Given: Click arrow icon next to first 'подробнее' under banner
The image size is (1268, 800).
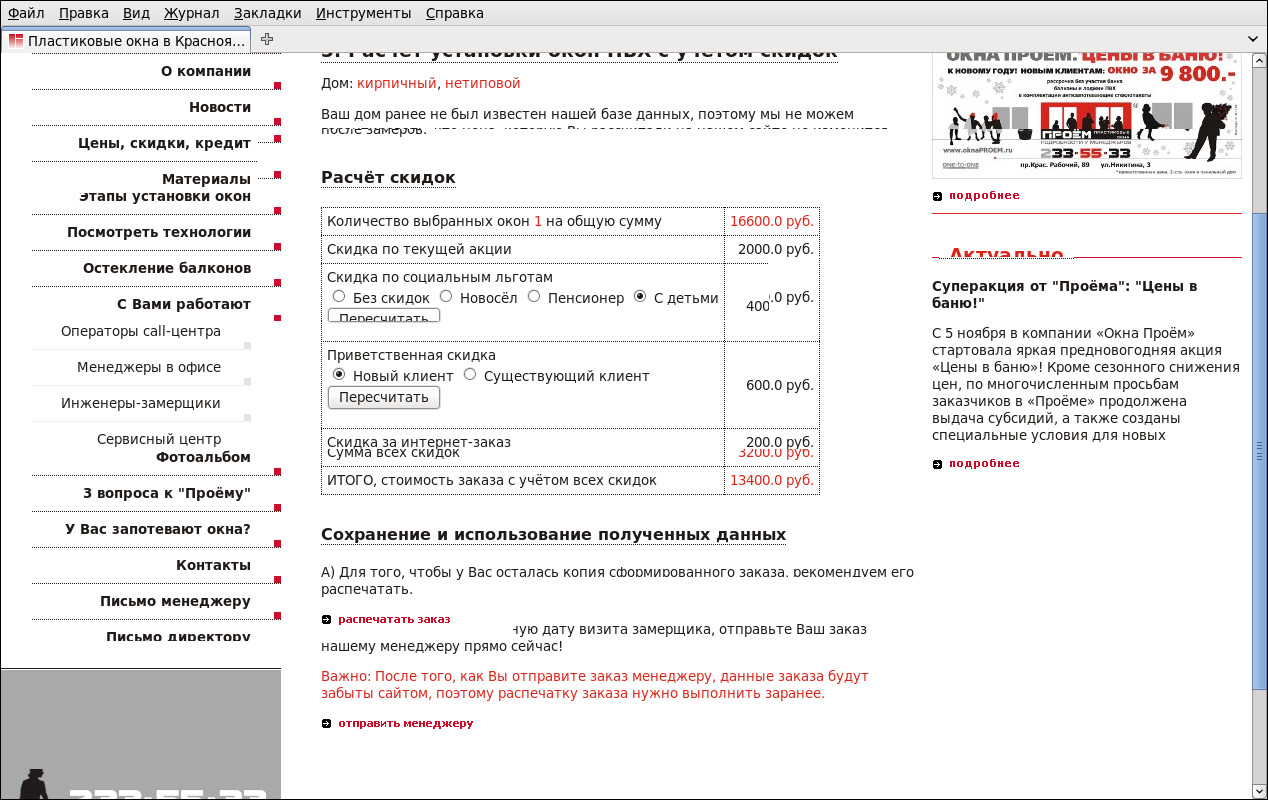Looking at the screenshot, I should click(937, 196).
